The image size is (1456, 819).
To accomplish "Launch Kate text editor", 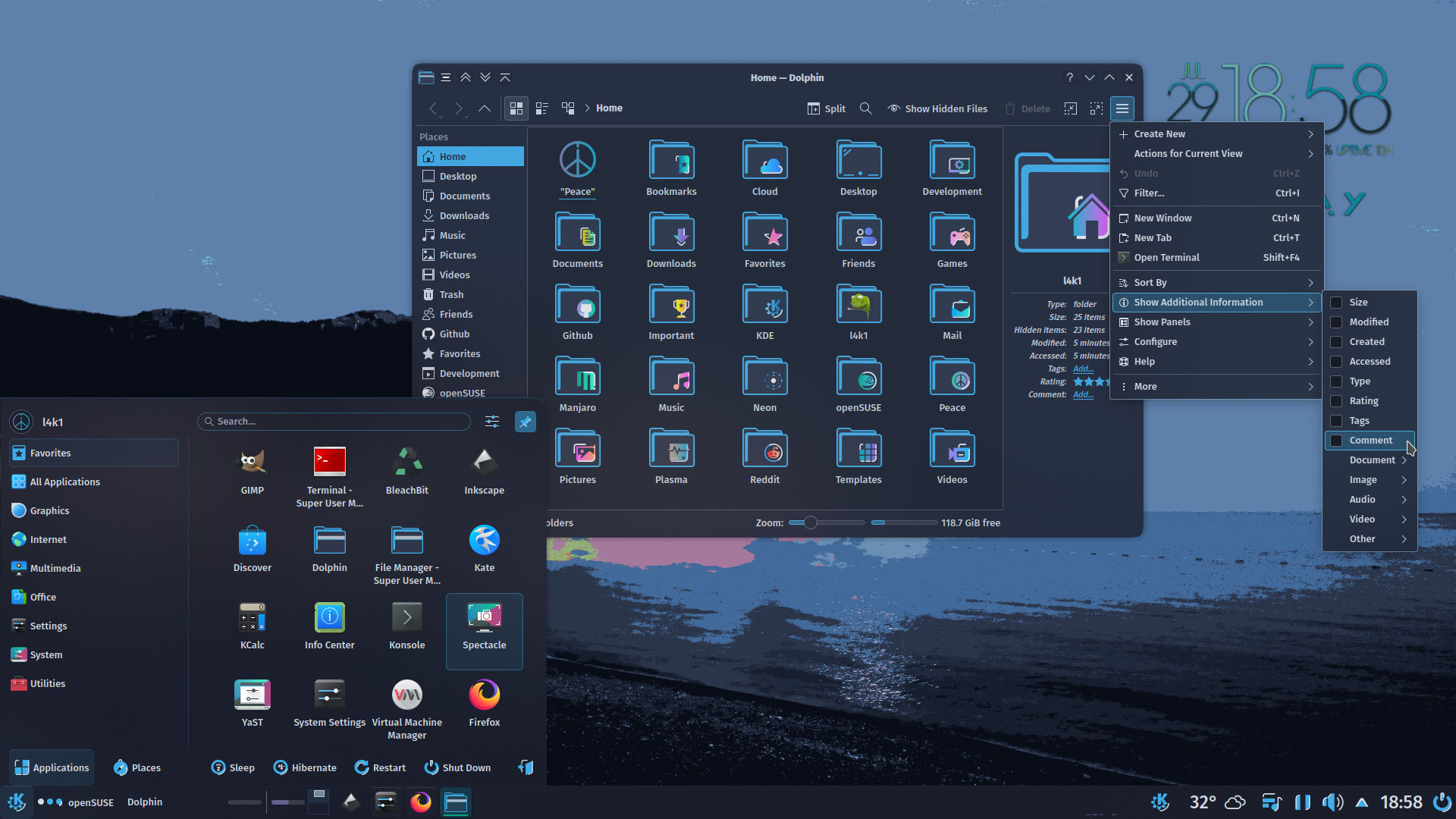I will pyautogui.click(x=485, y=548).
